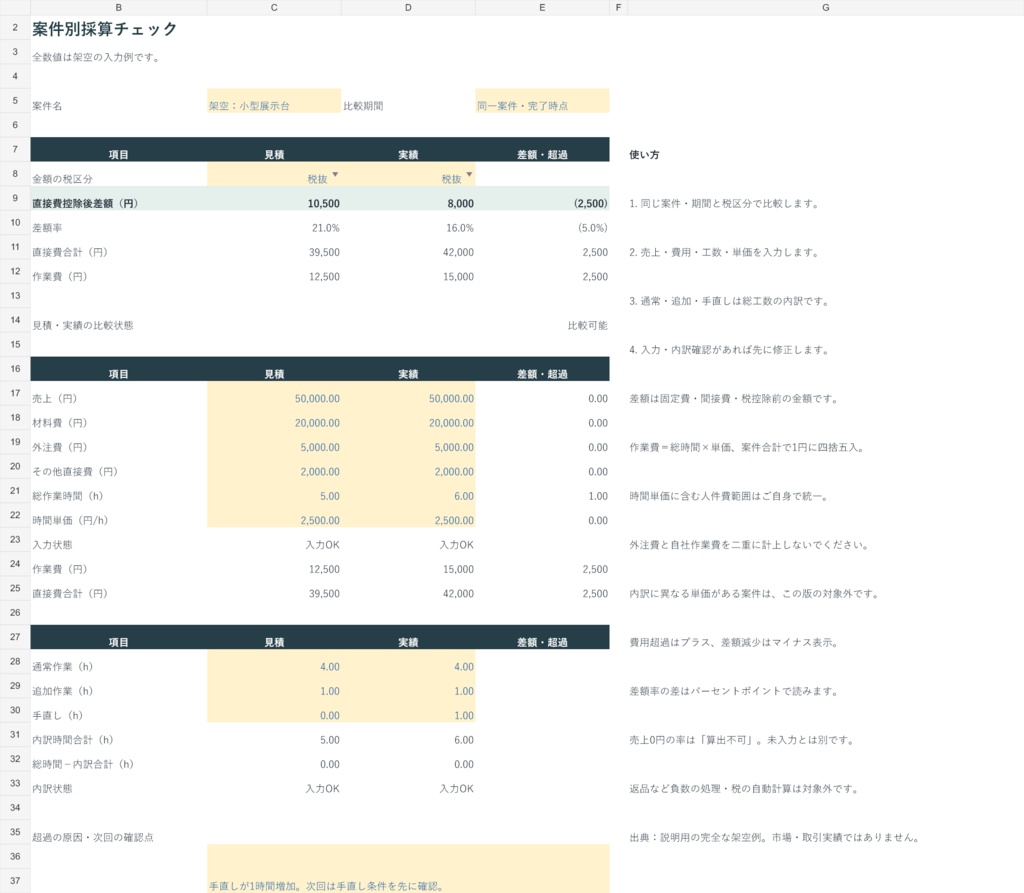Click 実績 入力OK in 内訳状態 row
This screenshot has height=893, width=1024.
(x=456, y=789)
